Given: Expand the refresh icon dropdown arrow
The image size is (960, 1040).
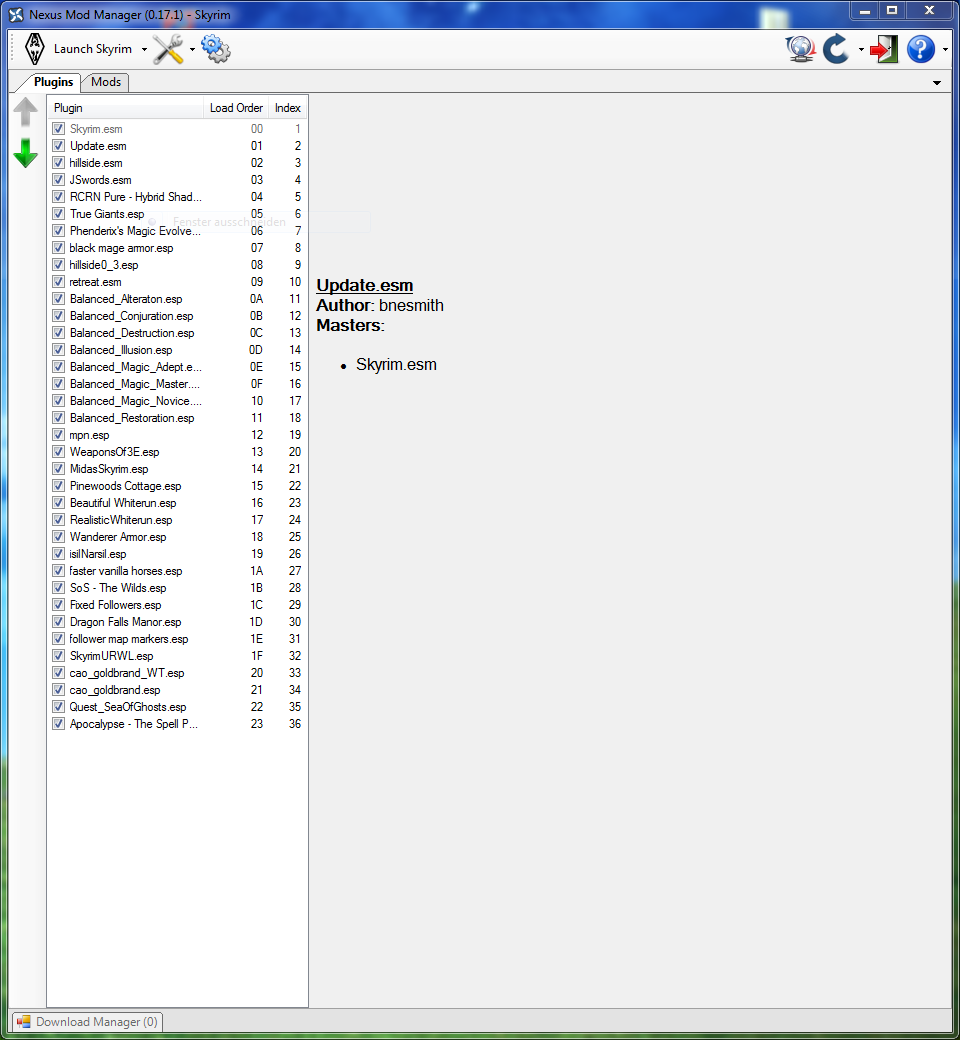Looking at the screenshot, I should 861,49.
